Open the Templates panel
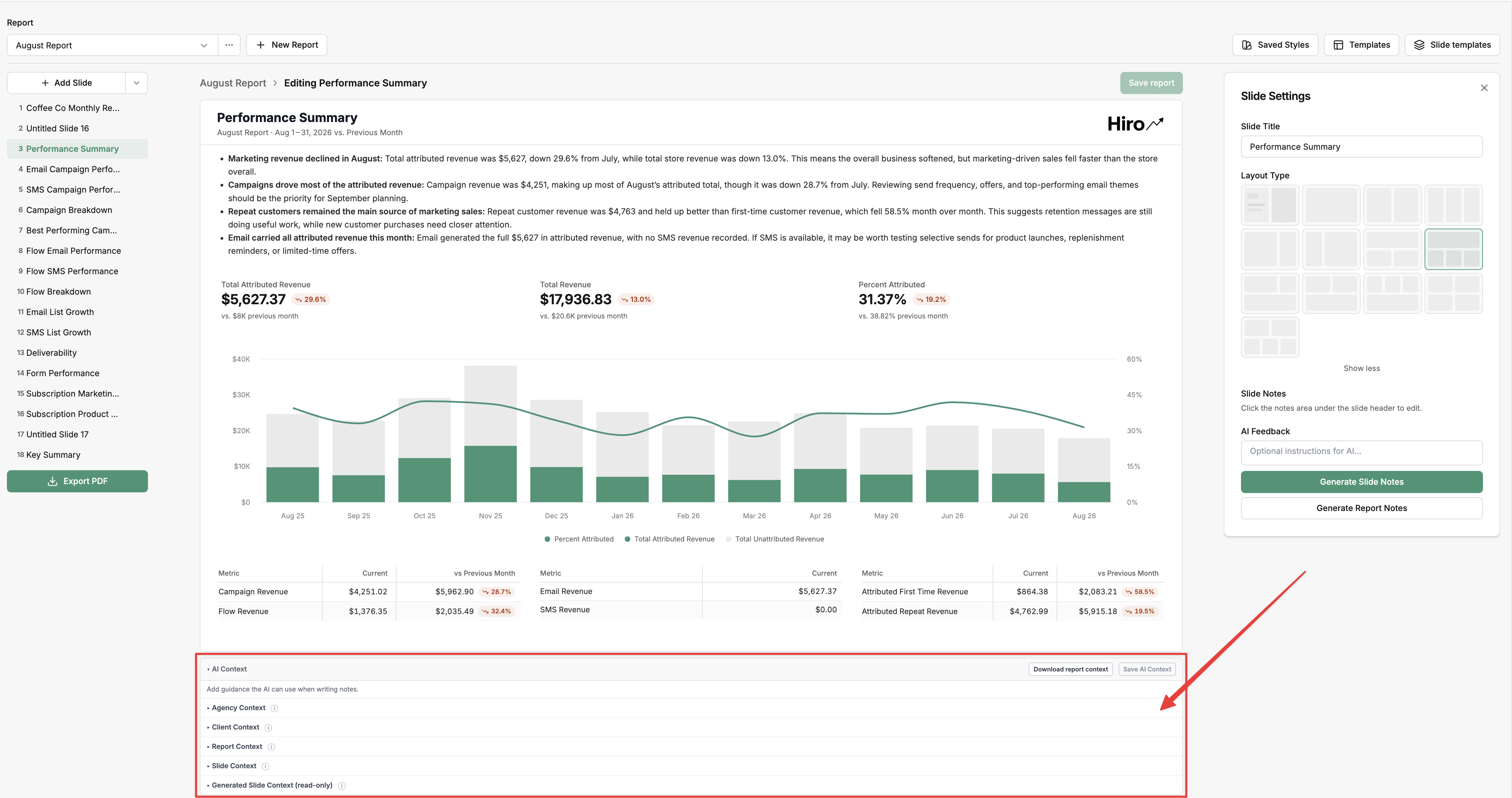Viewport: 1512px width, 798px height. coord(1361,45)
